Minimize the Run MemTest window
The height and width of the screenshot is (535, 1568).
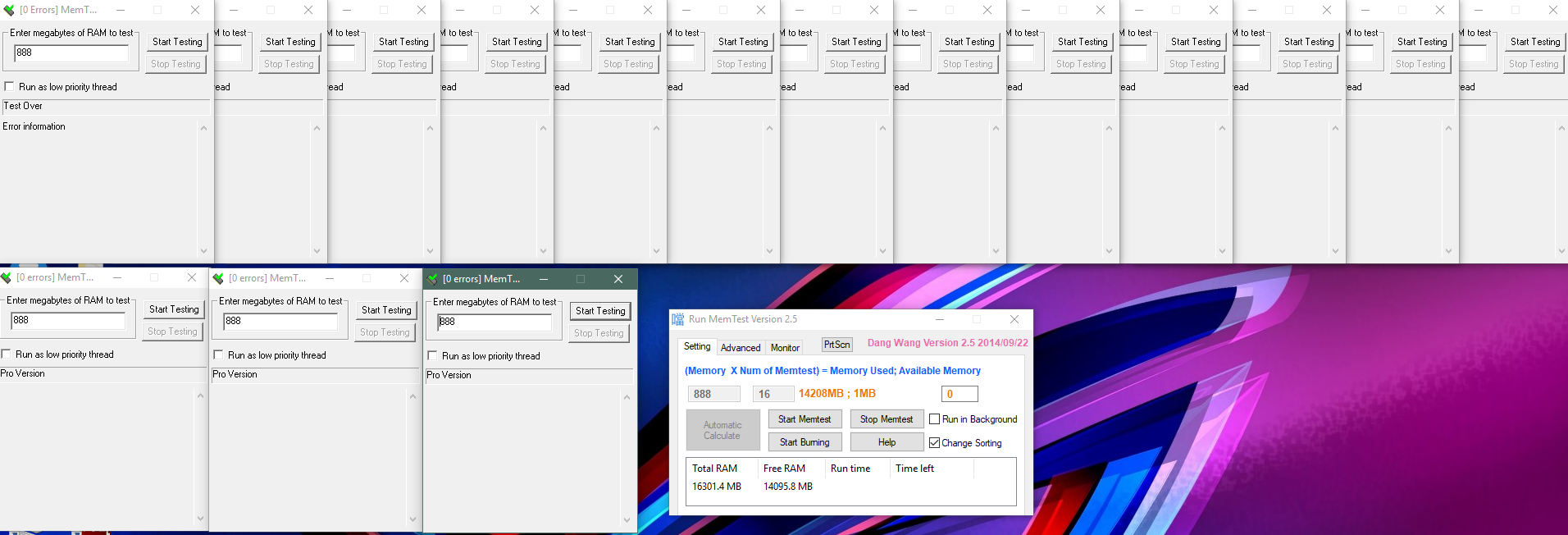click(940, 319)
